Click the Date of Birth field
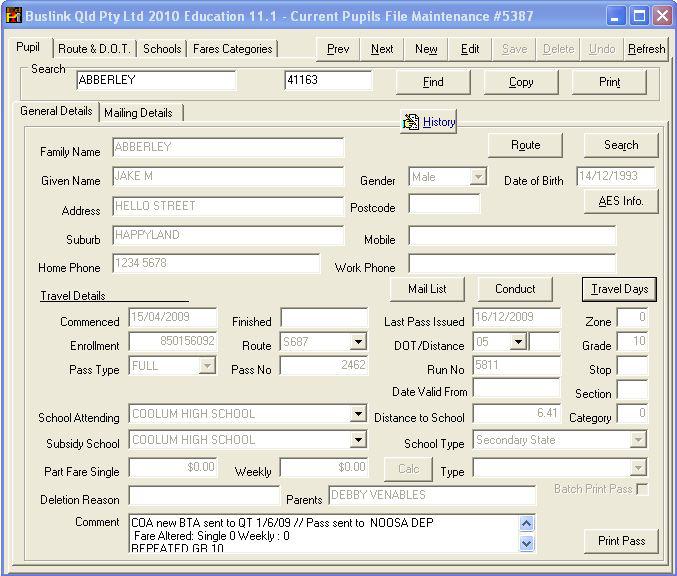This screenshot has height=576, width=677. [x=616, y=176]
